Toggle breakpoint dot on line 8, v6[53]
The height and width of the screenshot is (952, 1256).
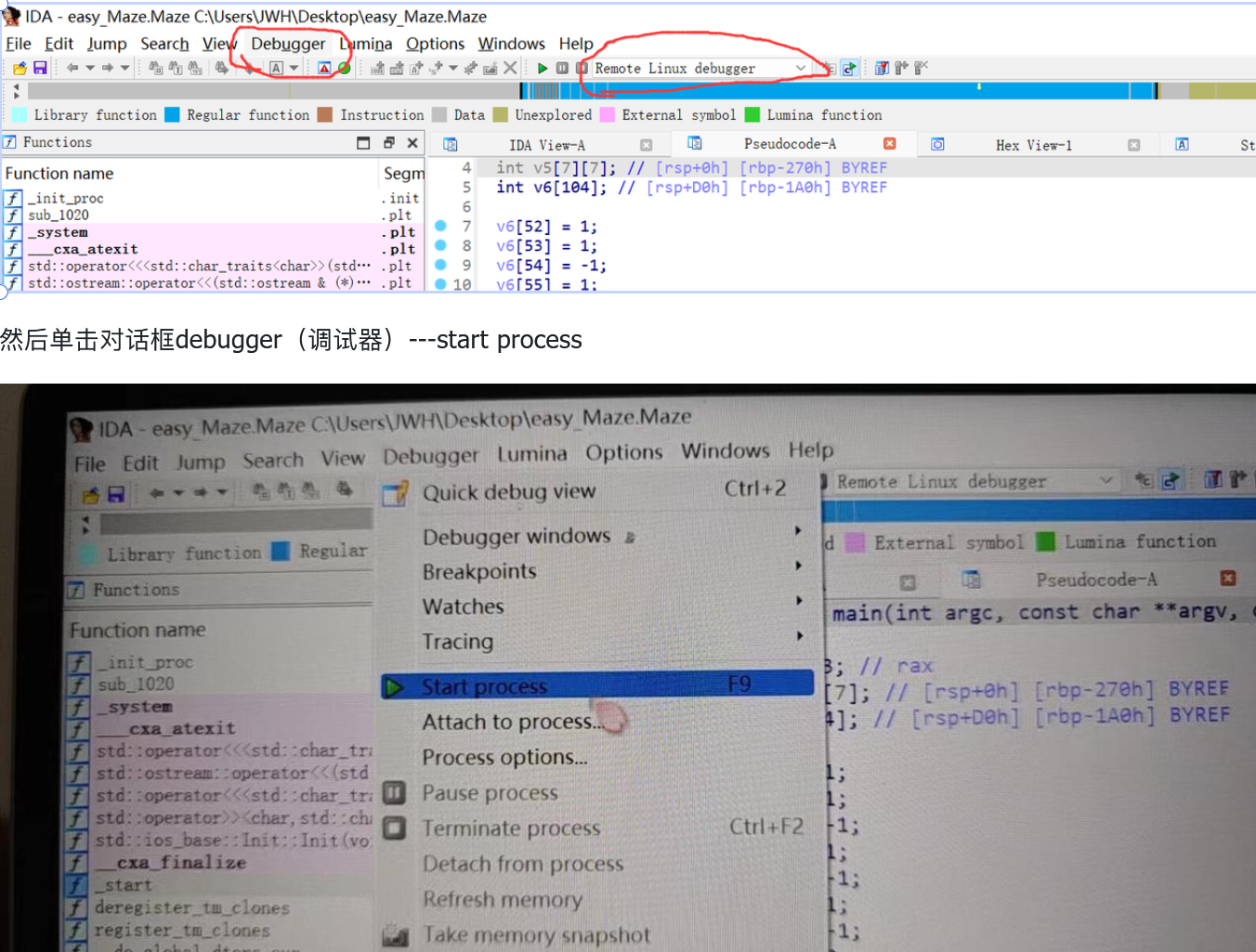[440, 245]
